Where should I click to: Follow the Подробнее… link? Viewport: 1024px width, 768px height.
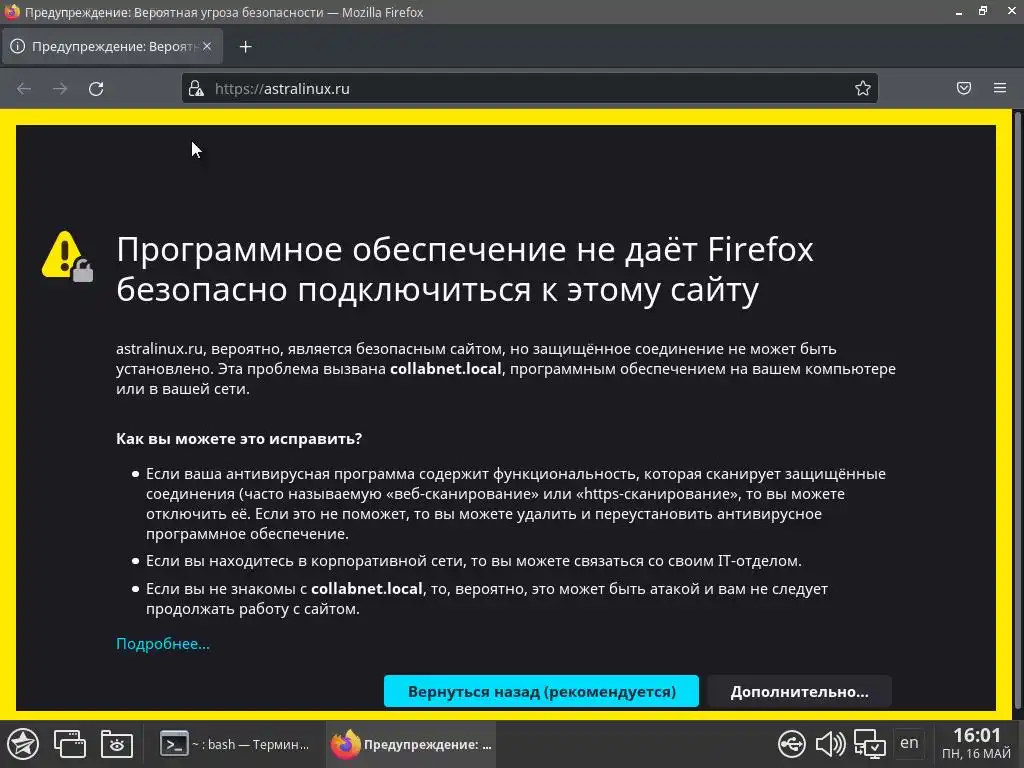[163, 644]
